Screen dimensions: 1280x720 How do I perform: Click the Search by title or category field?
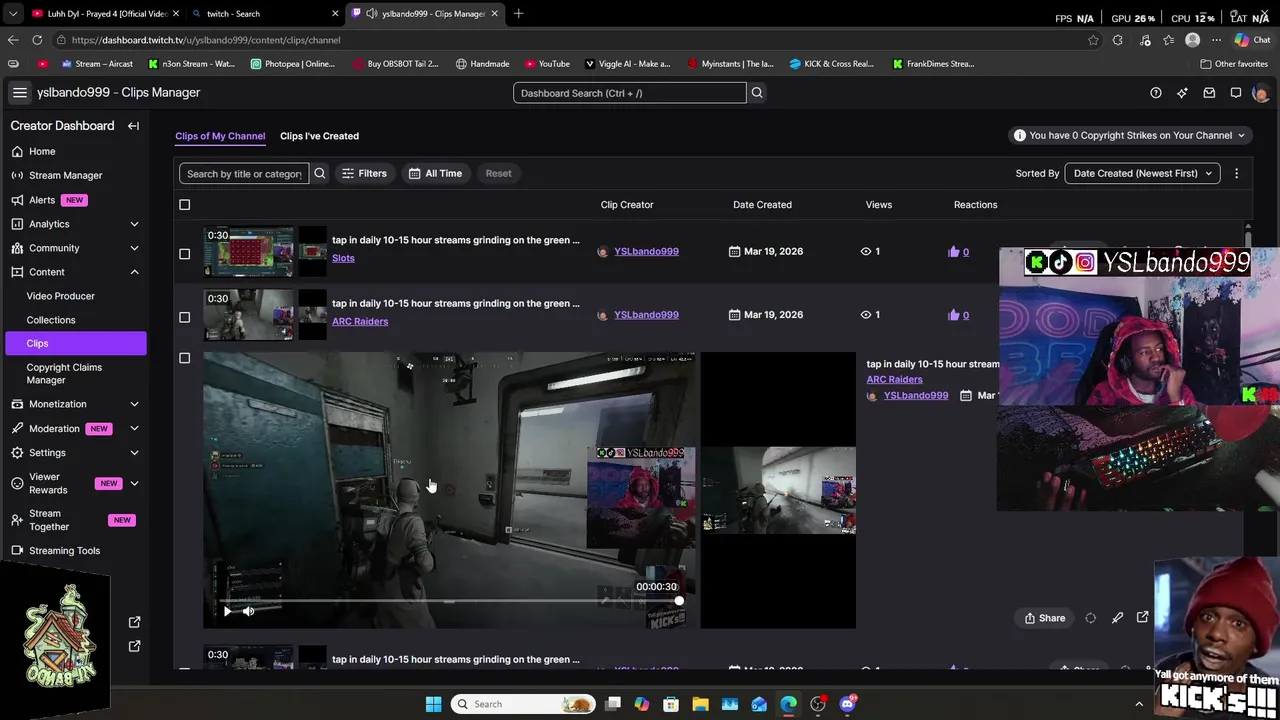(244, 173)
